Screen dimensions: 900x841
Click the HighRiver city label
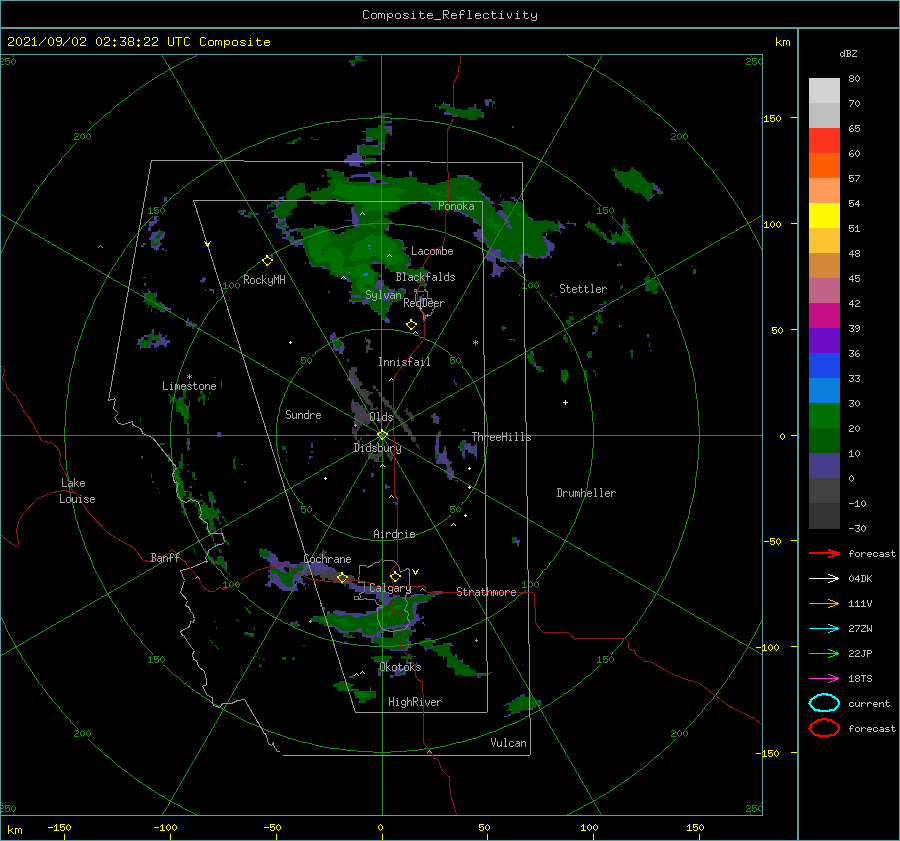click(415, 702)
